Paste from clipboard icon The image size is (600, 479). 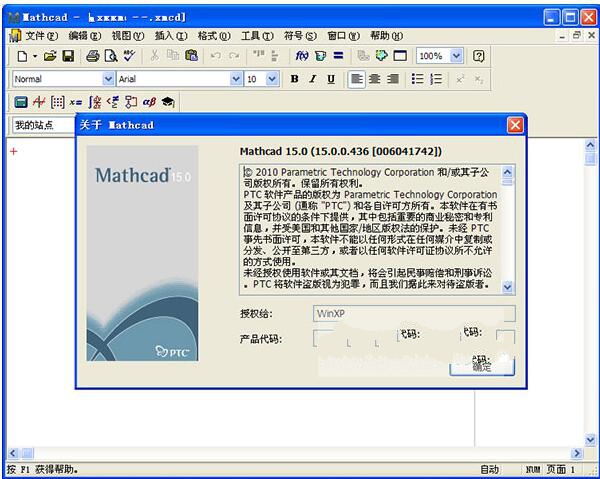(191, 56)
